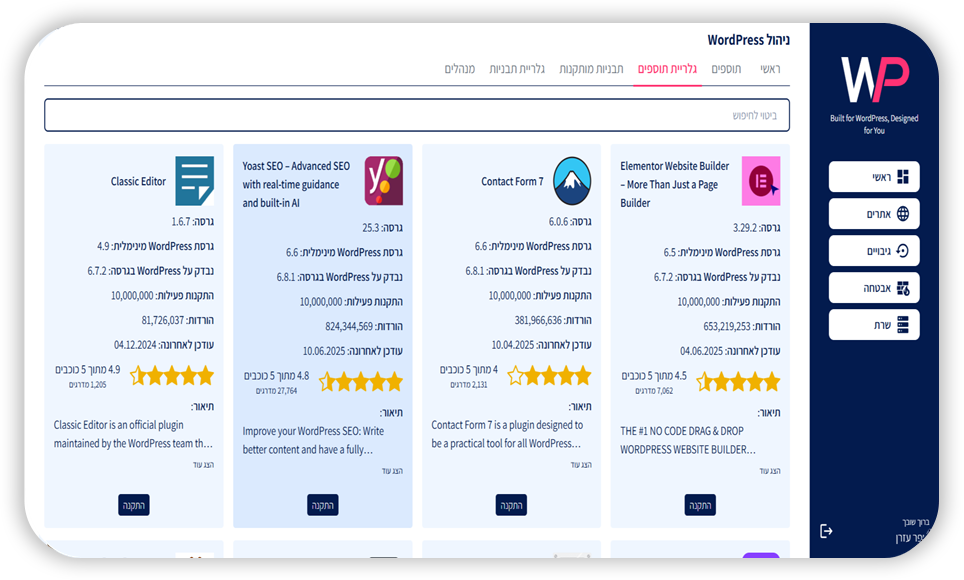Click the Contact Form 7 star rating
Viewport: 964px width, 580px height.
click(x=550, y=376)
